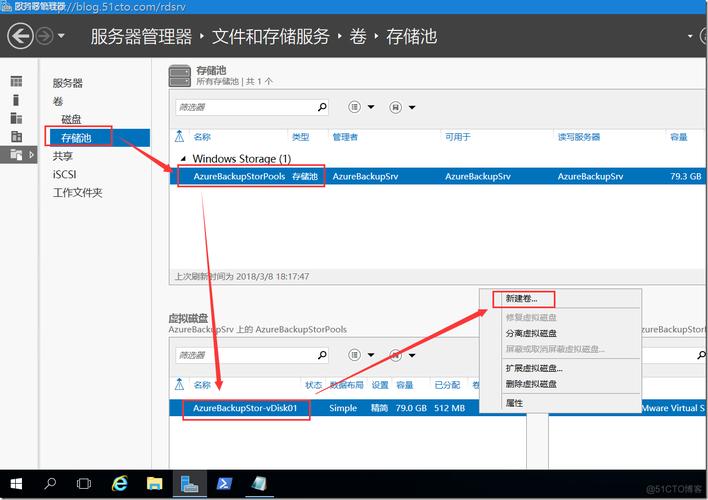This screenshot has height=500, width=708.
Task: Sort storage pools by 读写服务器 column
Action: [x=579, y=137]
